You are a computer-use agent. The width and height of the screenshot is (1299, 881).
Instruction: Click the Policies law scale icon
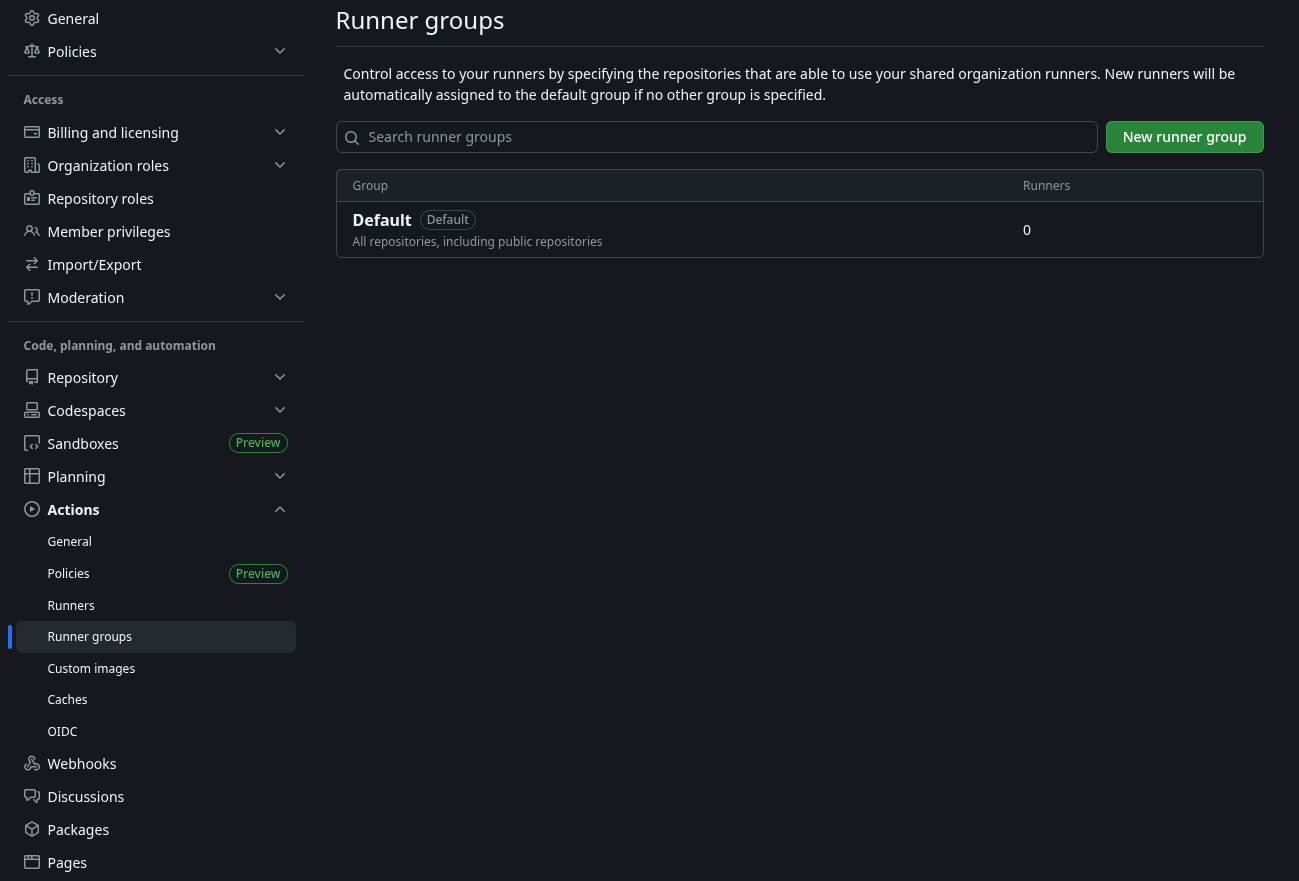(x=32, y=51)
